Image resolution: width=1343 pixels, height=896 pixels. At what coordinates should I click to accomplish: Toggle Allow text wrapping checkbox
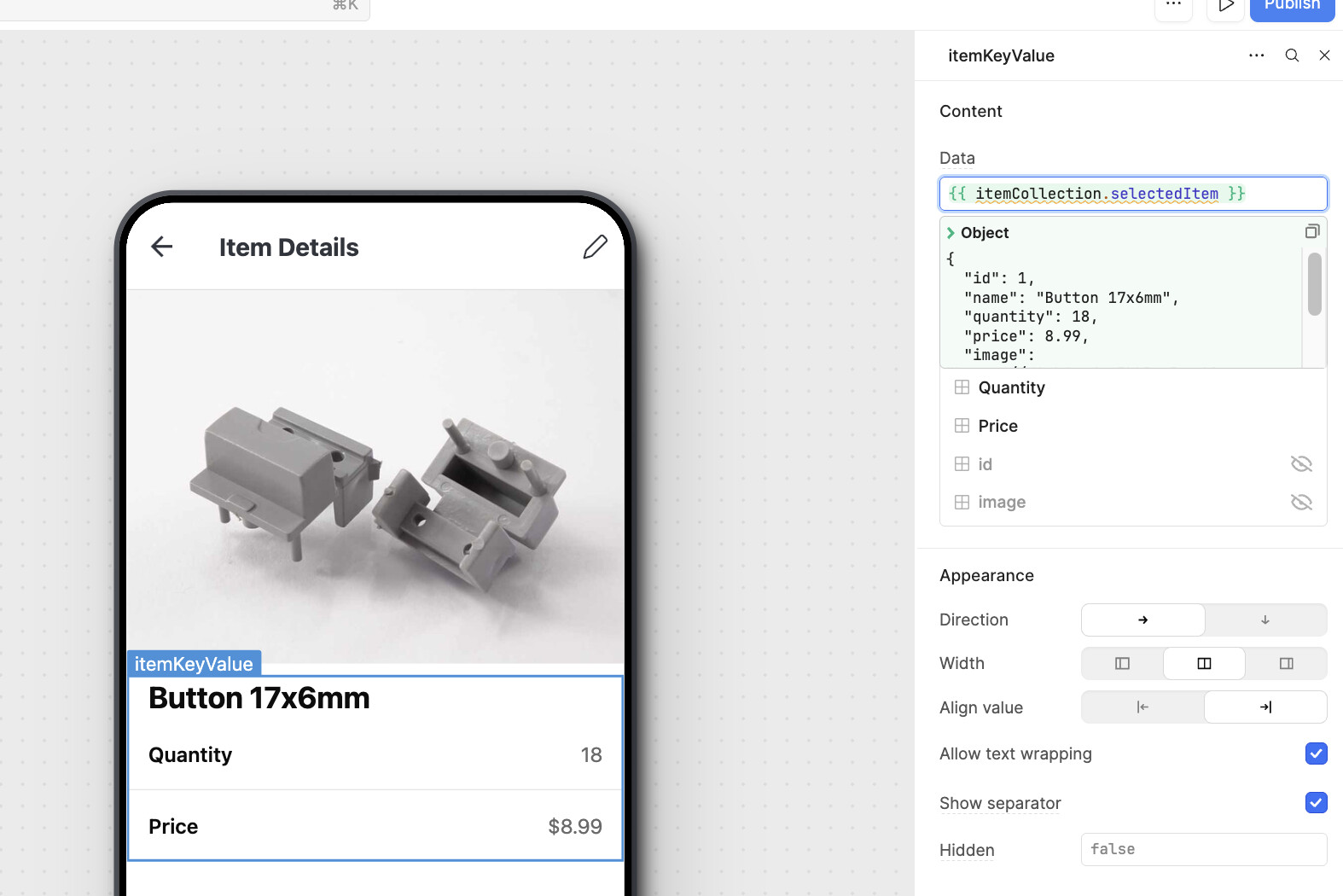click(1316, 753)
